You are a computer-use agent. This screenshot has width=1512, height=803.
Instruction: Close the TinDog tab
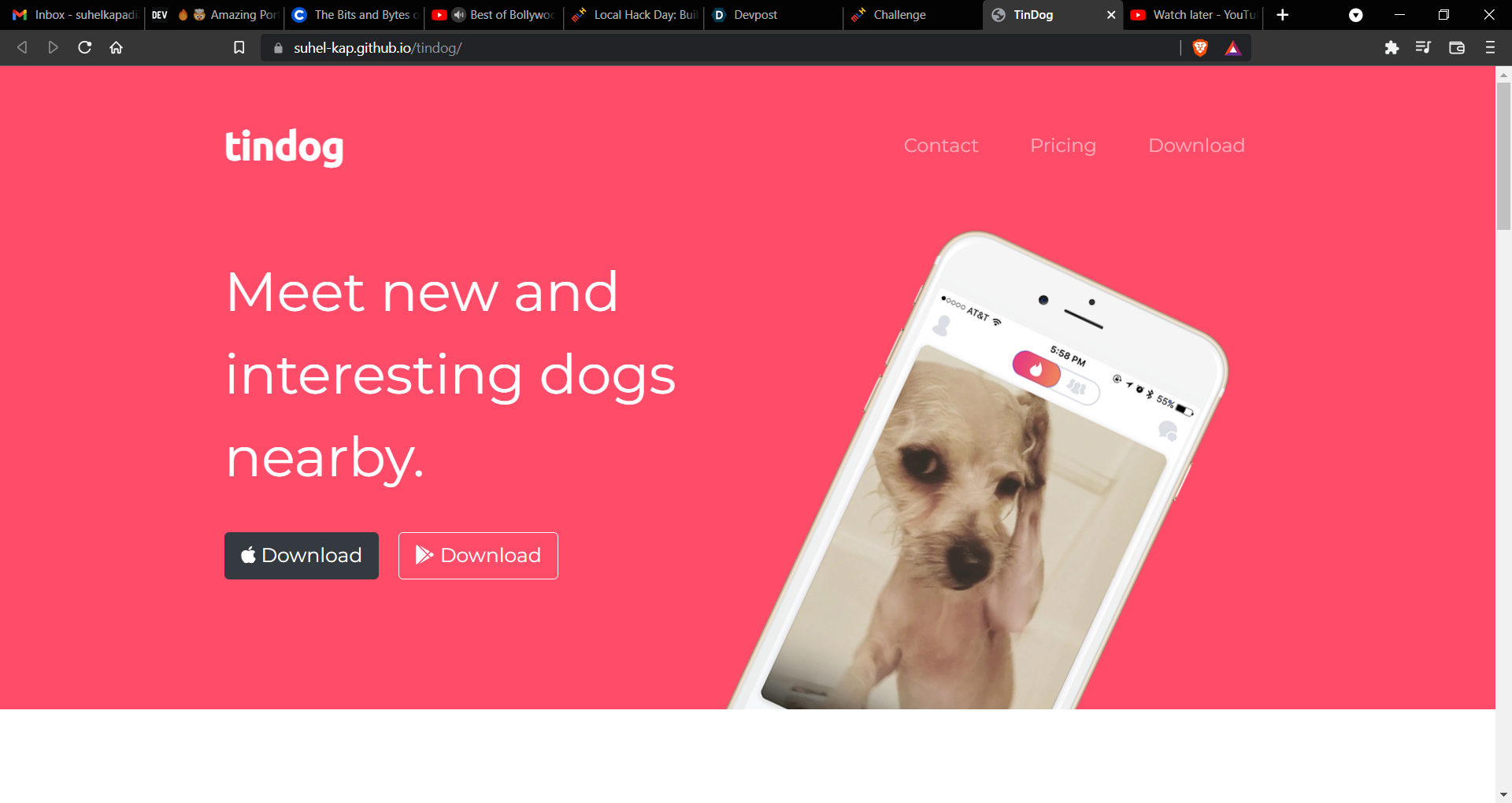[x=1111, y=15]
